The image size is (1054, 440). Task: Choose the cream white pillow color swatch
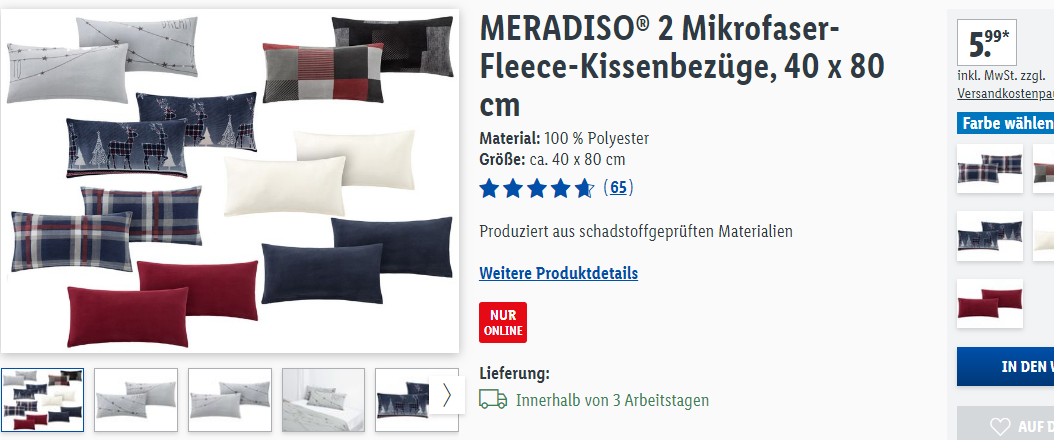1043,236
